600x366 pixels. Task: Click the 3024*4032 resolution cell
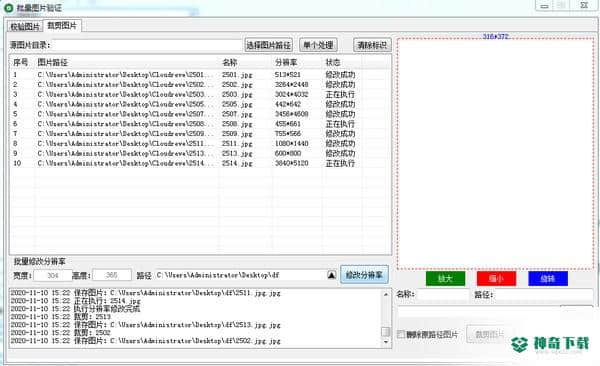(x=292, y=95)
